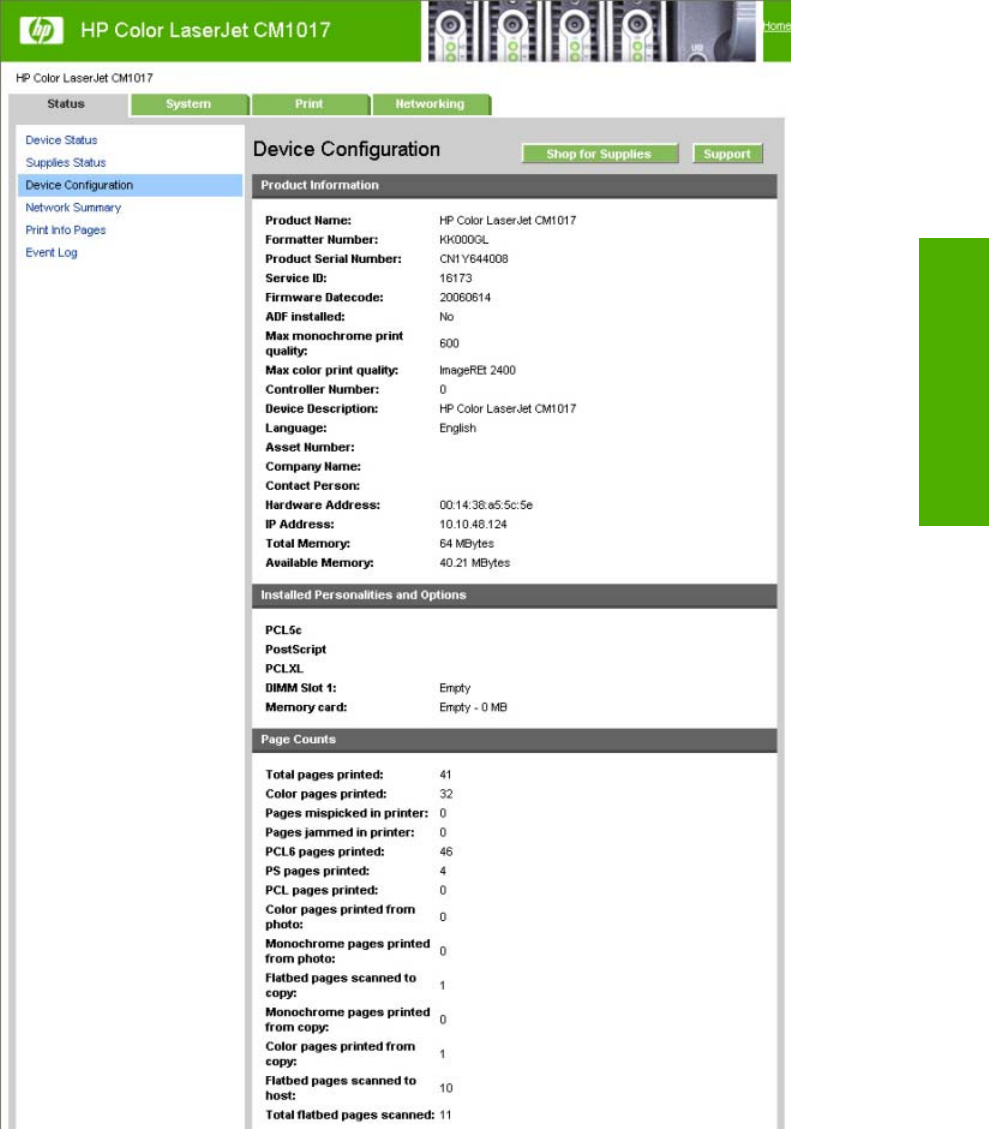Click the Device Description label
Image resolution: width=989 pixels, height=1129 pixels.
321,409
